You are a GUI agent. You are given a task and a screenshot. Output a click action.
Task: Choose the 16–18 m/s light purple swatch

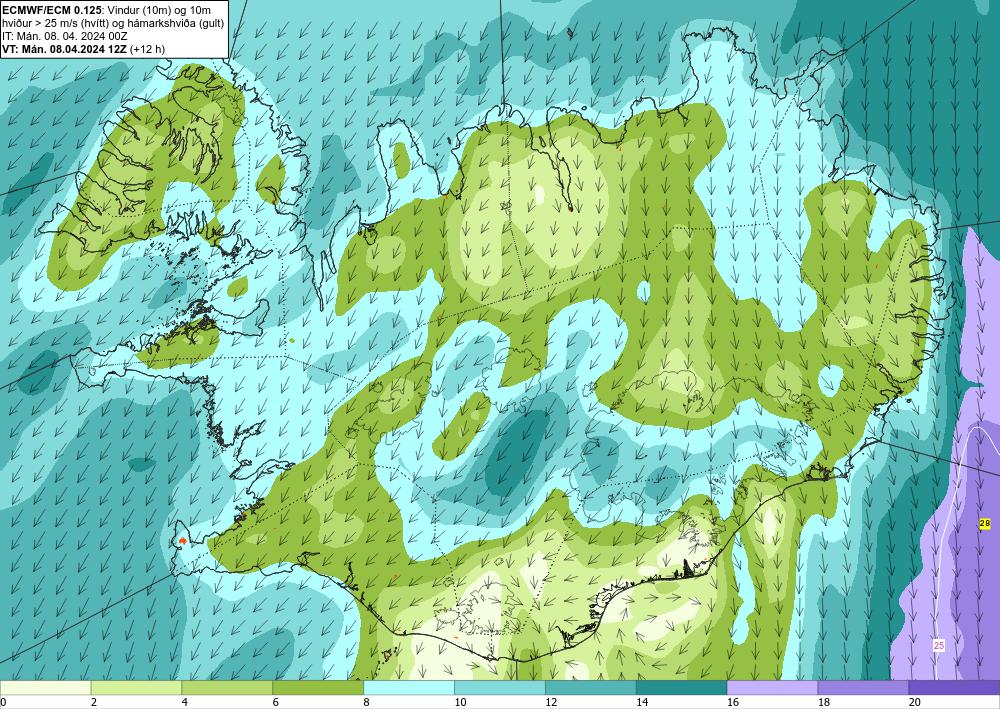point(772,688)
